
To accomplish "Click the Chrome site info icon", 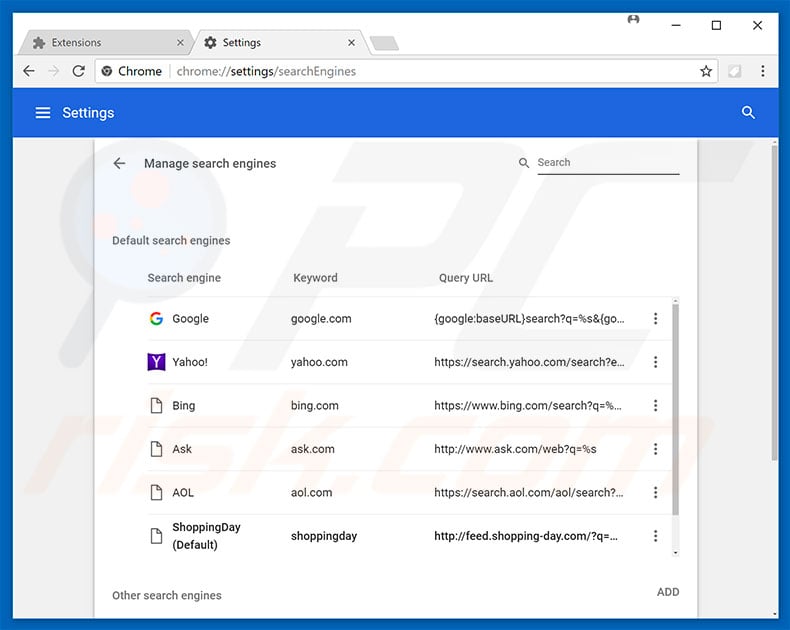I will click(x=107, y=71).
